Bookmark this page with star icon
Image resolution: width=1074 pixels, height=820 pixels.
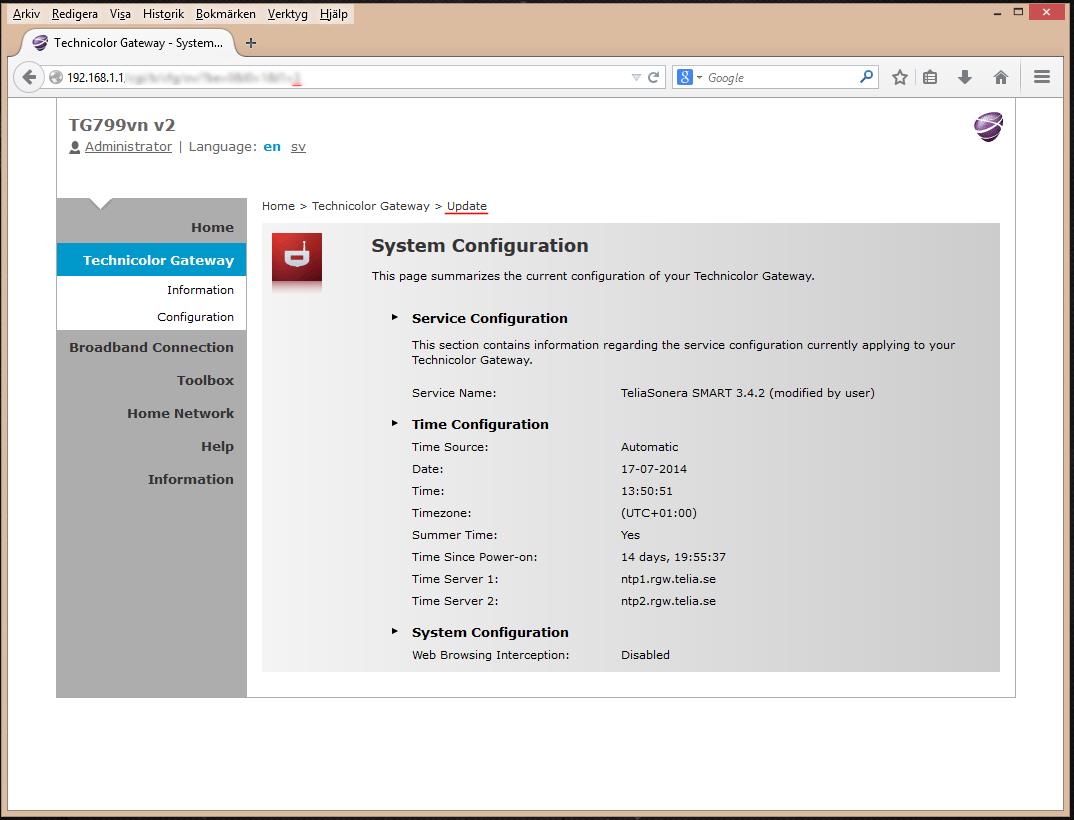(x=900, y=77)
